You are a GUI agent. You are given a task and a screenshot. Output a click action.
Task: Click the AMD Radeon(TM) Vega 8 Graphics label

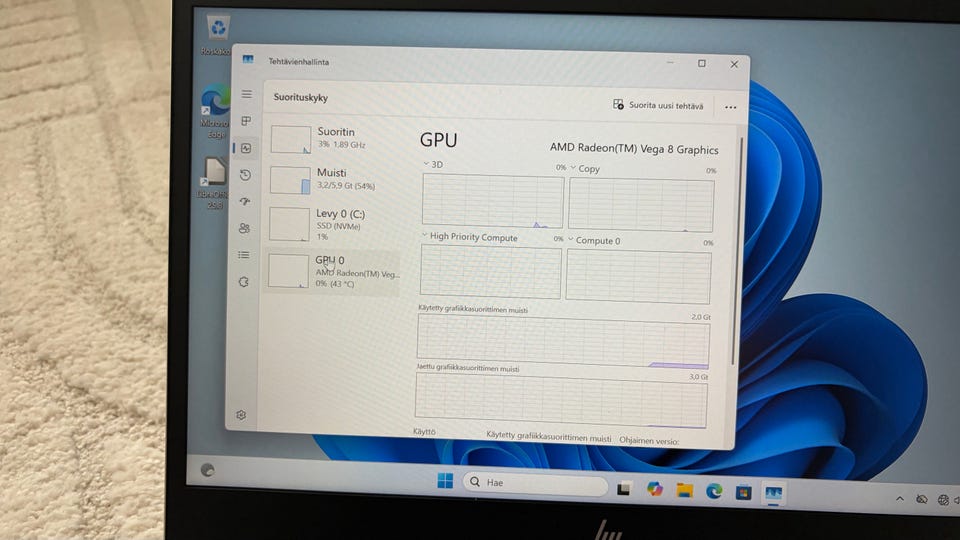tap(634, 149)
